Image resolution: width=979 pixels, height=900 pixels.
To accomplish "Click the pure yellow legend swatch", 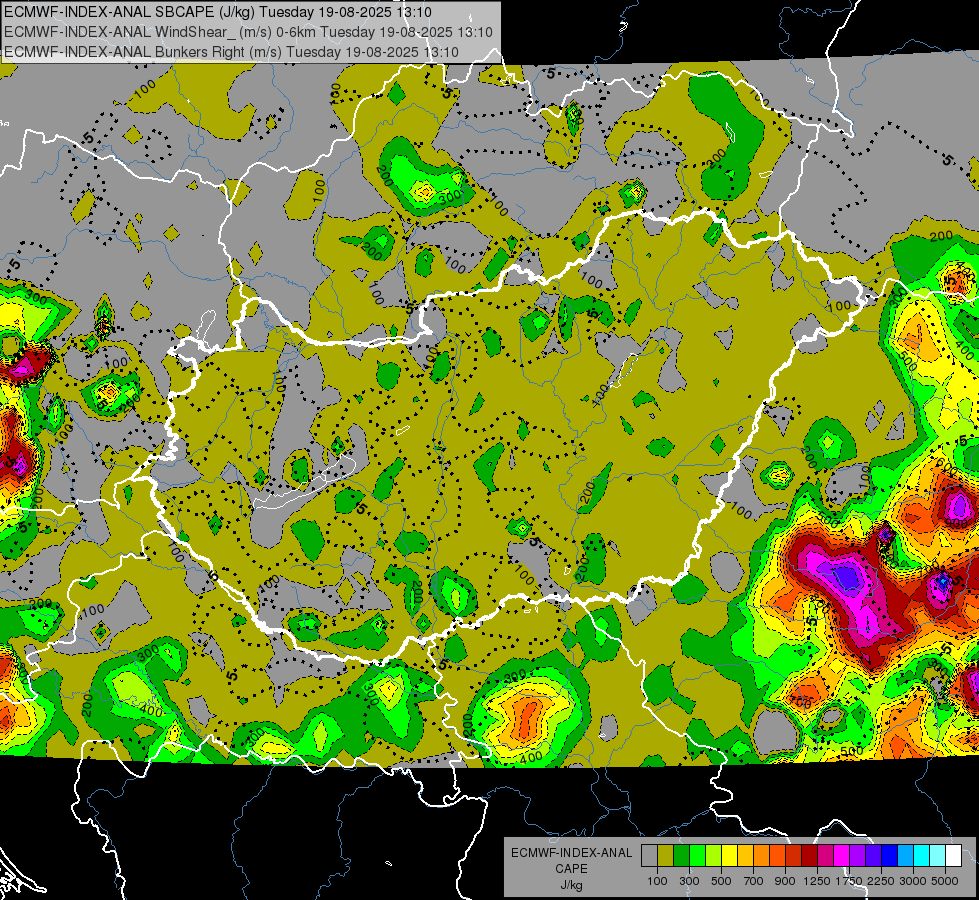I will [729, 856].
